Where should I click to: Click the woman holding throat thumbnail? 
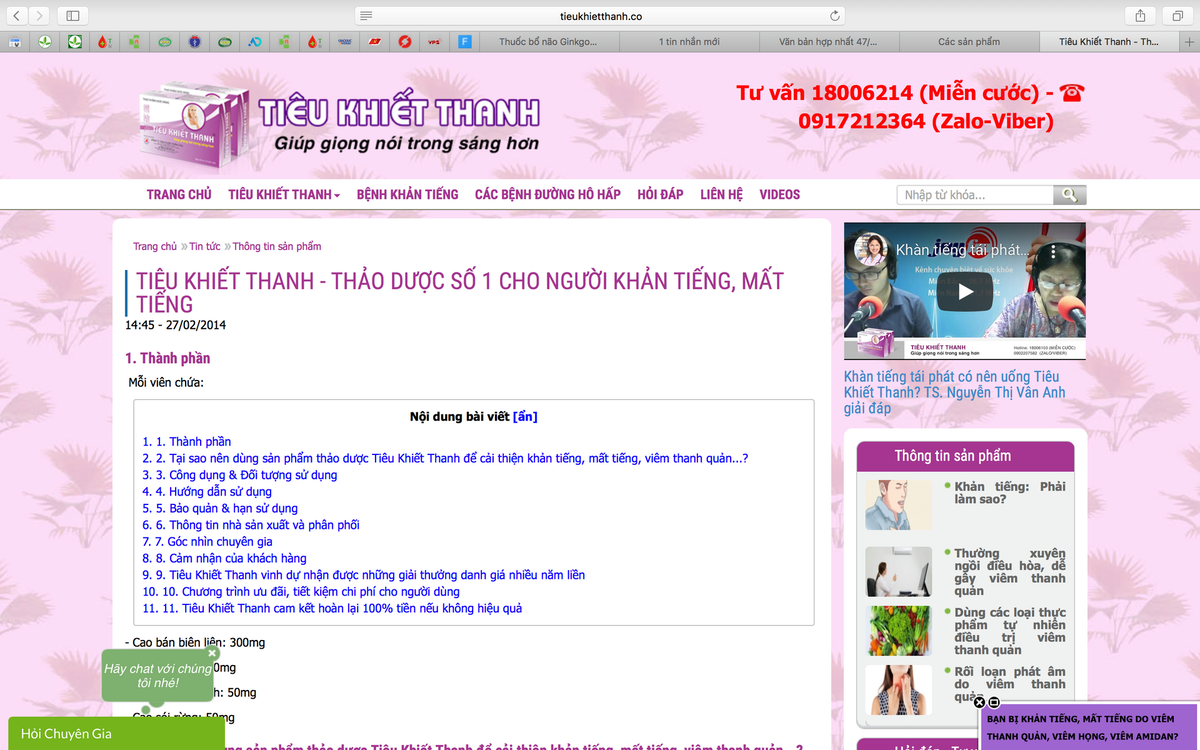click(x=898, y=690)
